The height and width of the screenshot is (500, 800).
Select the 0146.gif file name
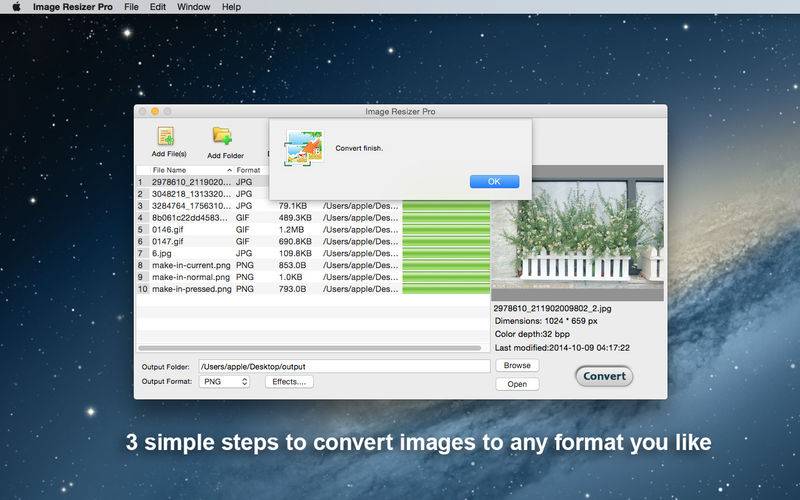pos(167,230)
